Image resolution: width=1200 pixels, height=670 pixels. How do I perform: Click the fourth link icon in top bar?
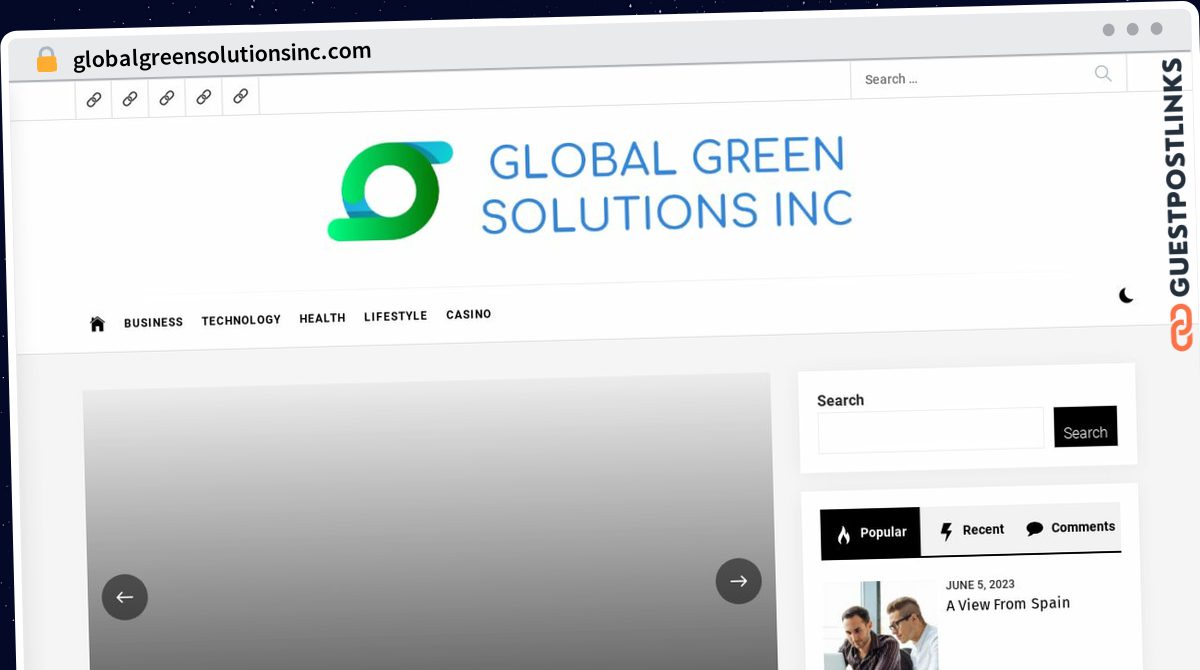[204, 97]
